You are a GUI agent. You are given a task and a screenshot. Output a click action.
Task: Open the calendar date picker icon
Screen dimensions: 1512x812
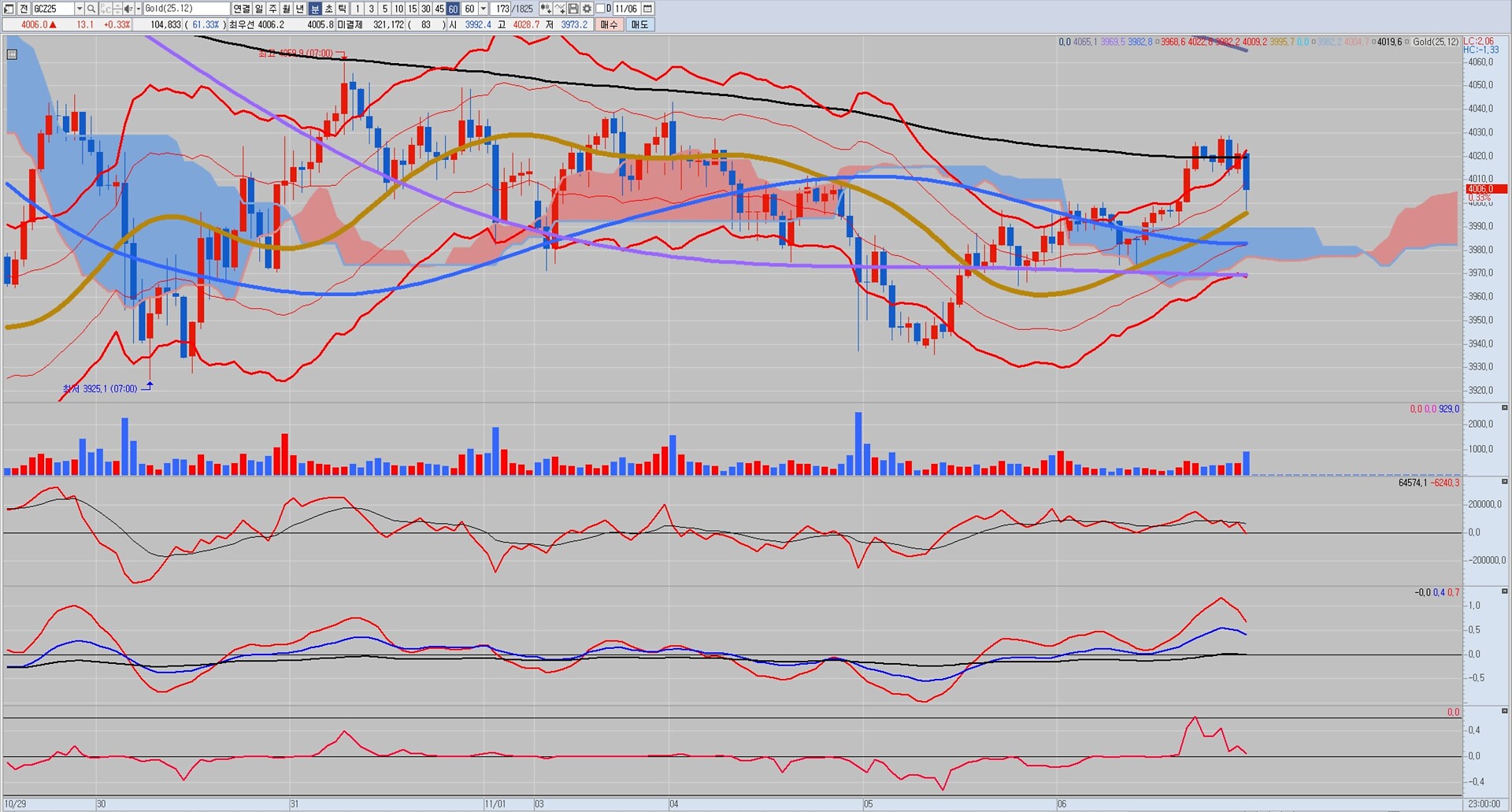click(647, 9)
